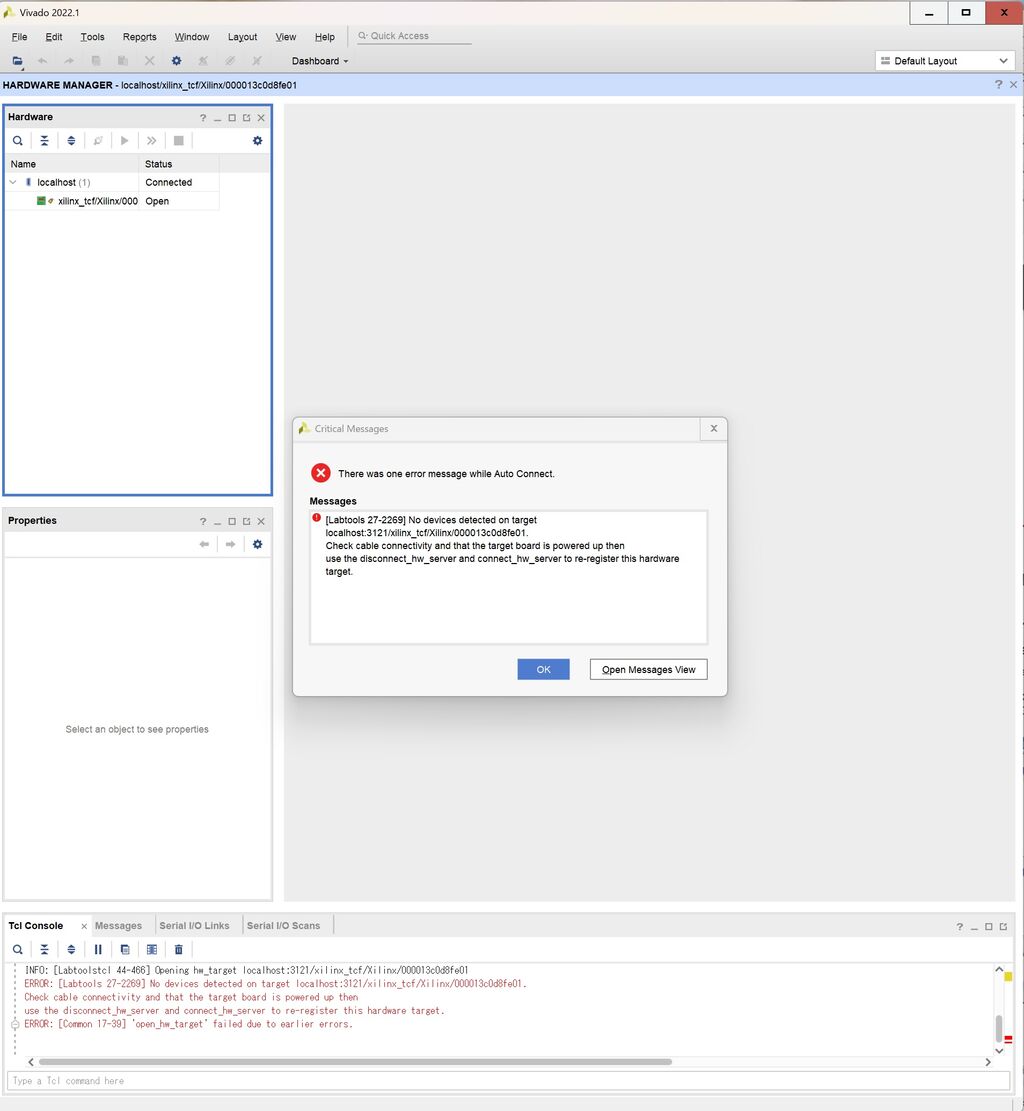This screenshot has height=1111, width=1024.
Task: Pause Tcl Console output
Action: point(98,949)
